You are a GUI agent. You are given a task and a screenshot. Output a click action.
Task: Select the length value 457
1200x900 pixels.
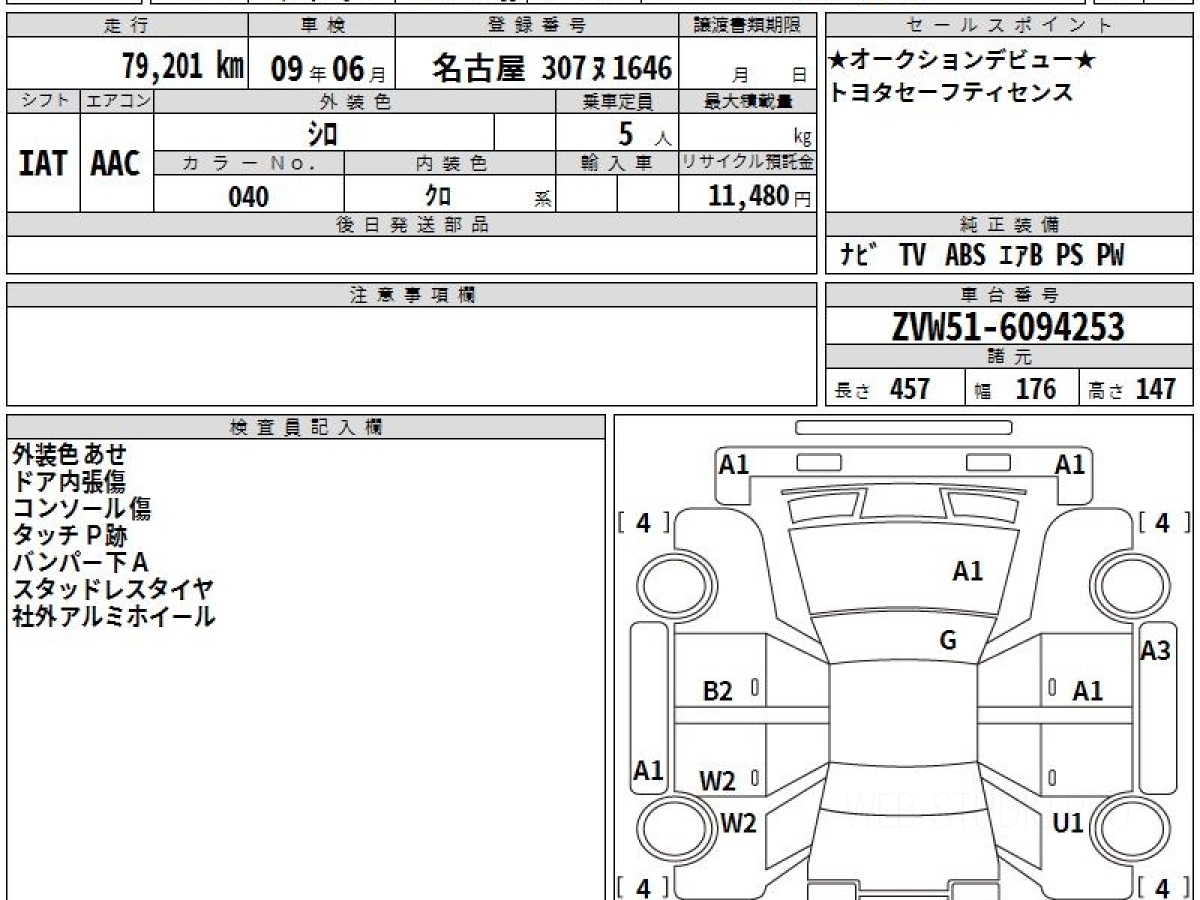910,389
